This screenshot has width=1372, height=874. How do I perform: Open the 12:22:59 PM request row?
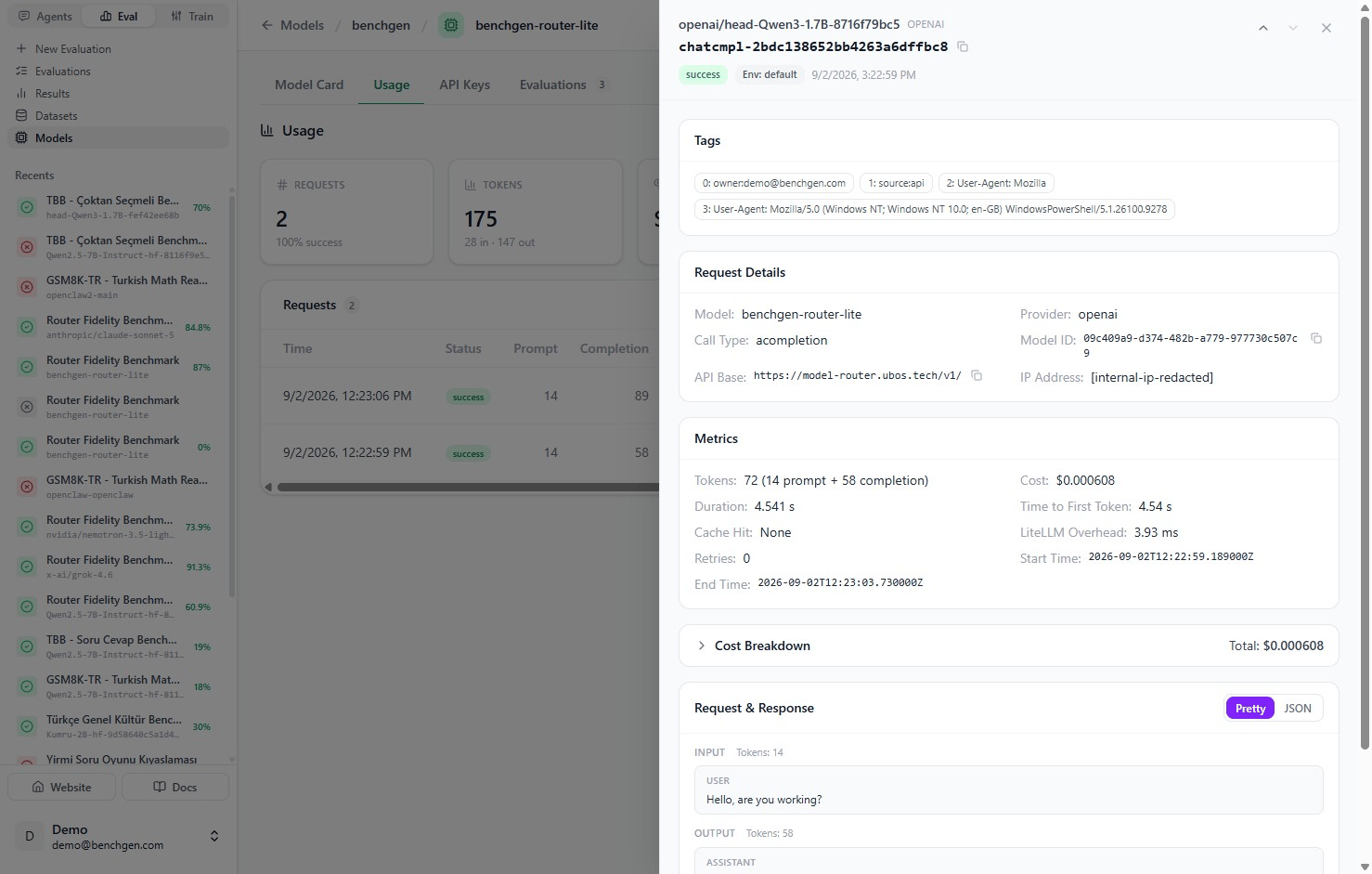click(460, 452)
